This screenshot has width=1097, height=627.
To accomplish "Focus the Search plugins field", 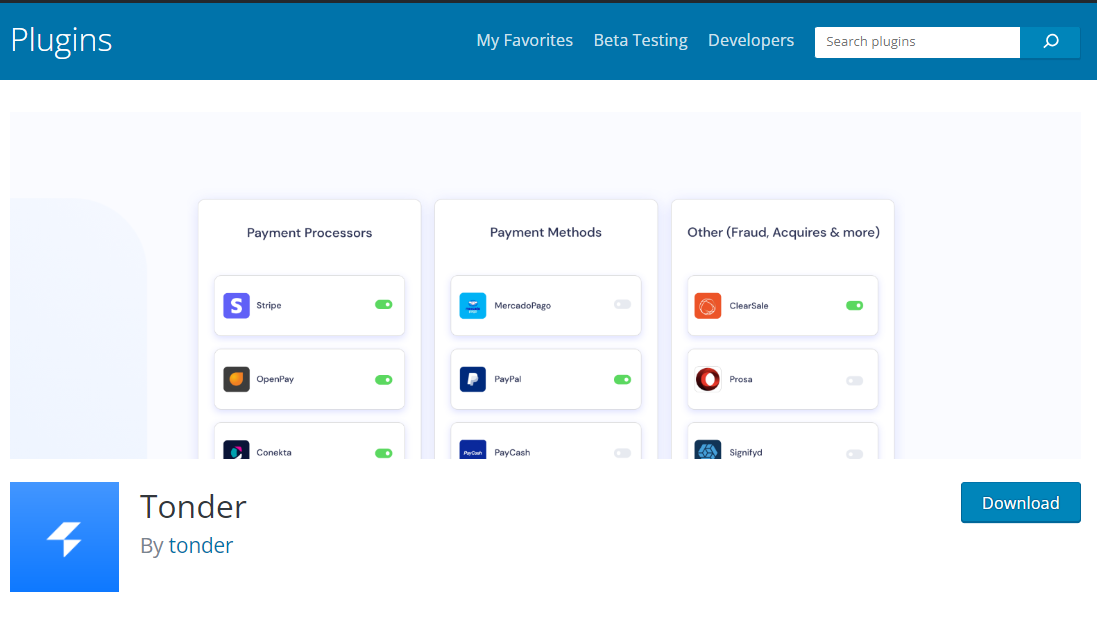I will point(917,42).
